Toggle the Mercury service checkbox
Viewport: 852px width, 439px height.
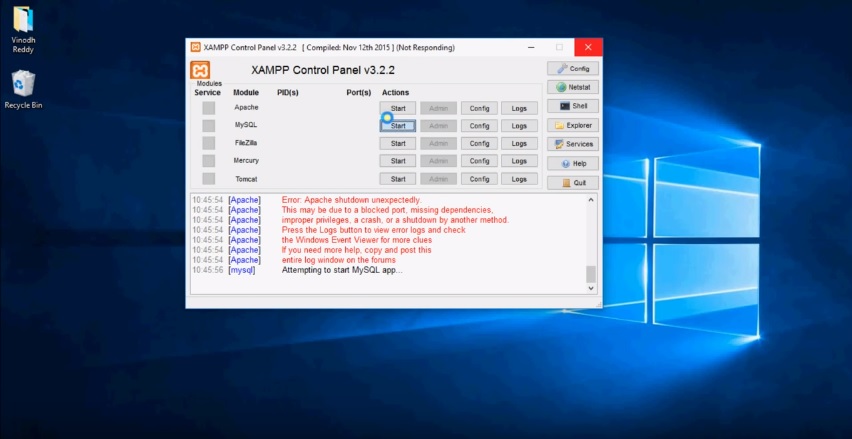209,161
